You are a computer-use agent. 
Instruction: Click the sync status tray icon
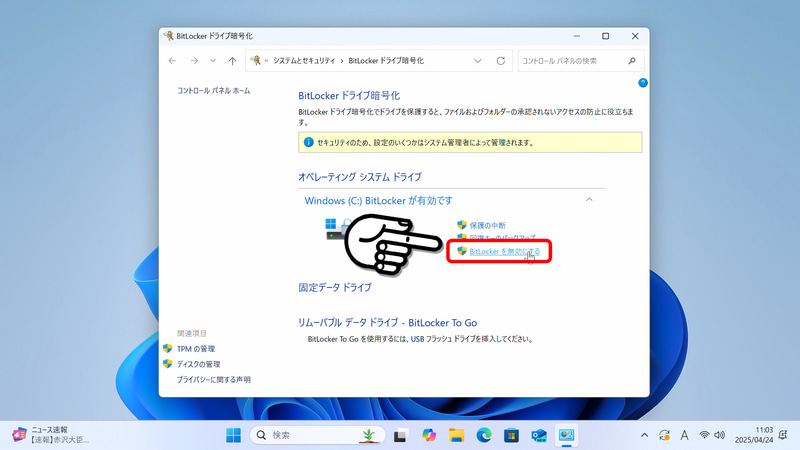(x=664, y=435)
